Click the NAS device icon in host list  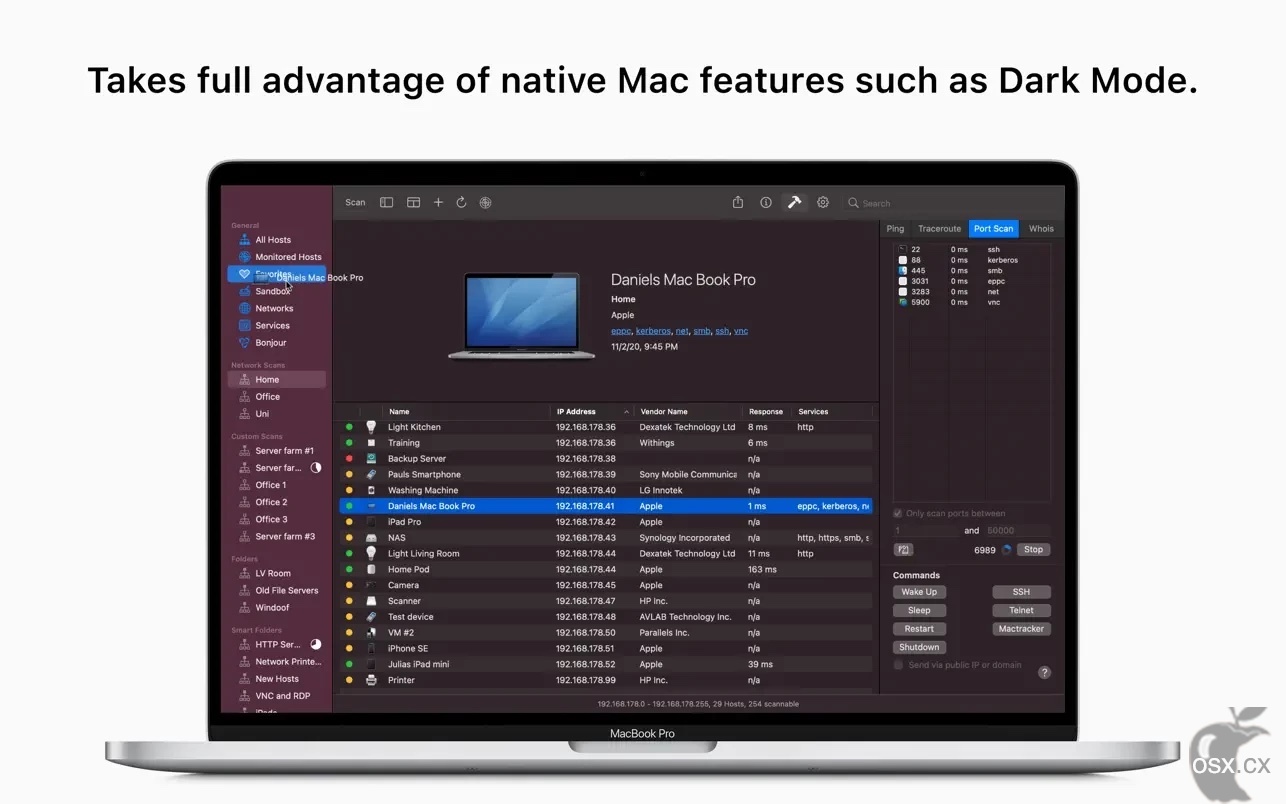coord(371,538)
